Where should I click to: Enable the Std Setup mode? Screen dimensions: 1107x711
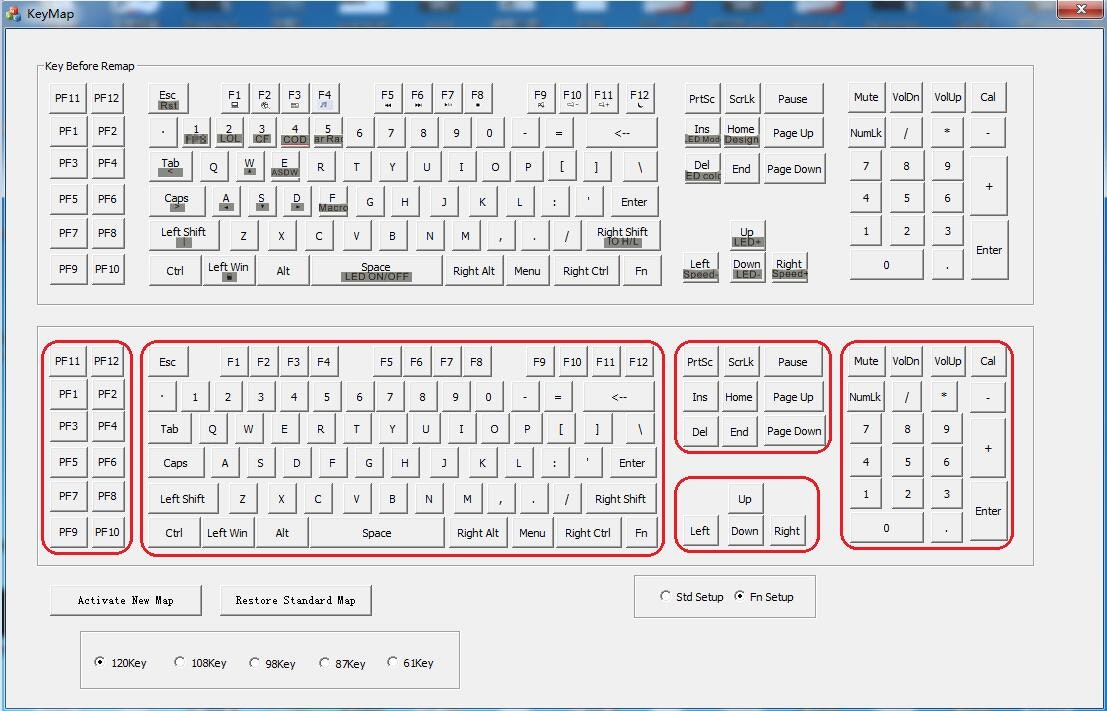point(665,596)
